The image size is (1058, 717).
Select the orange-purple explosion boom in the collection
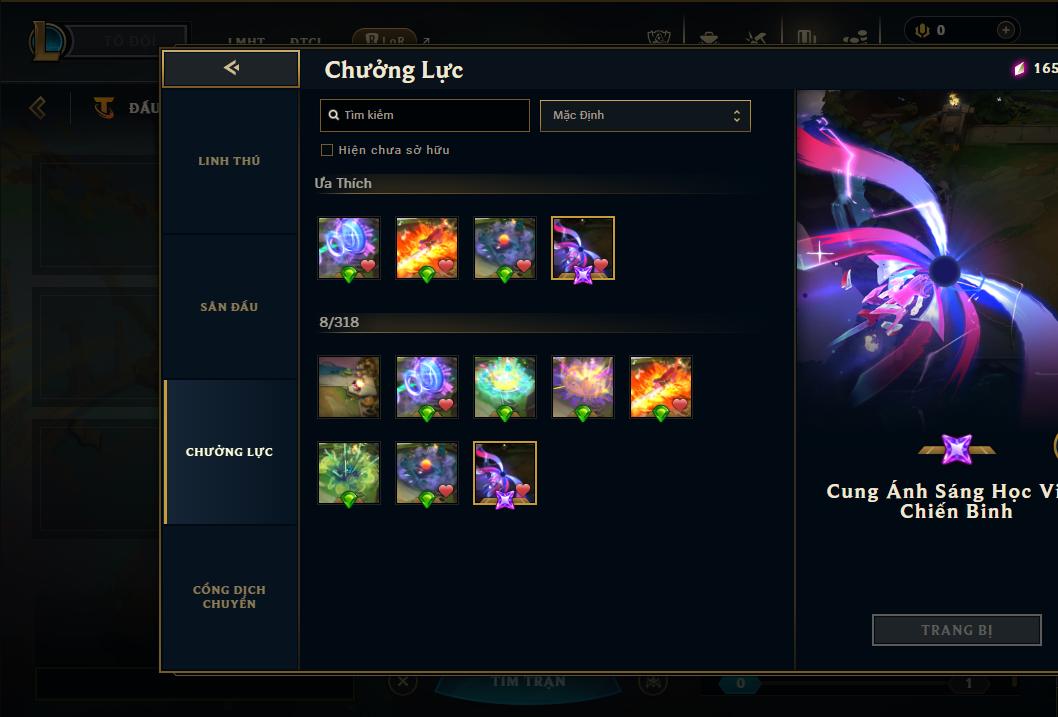[x=583, y=387]
